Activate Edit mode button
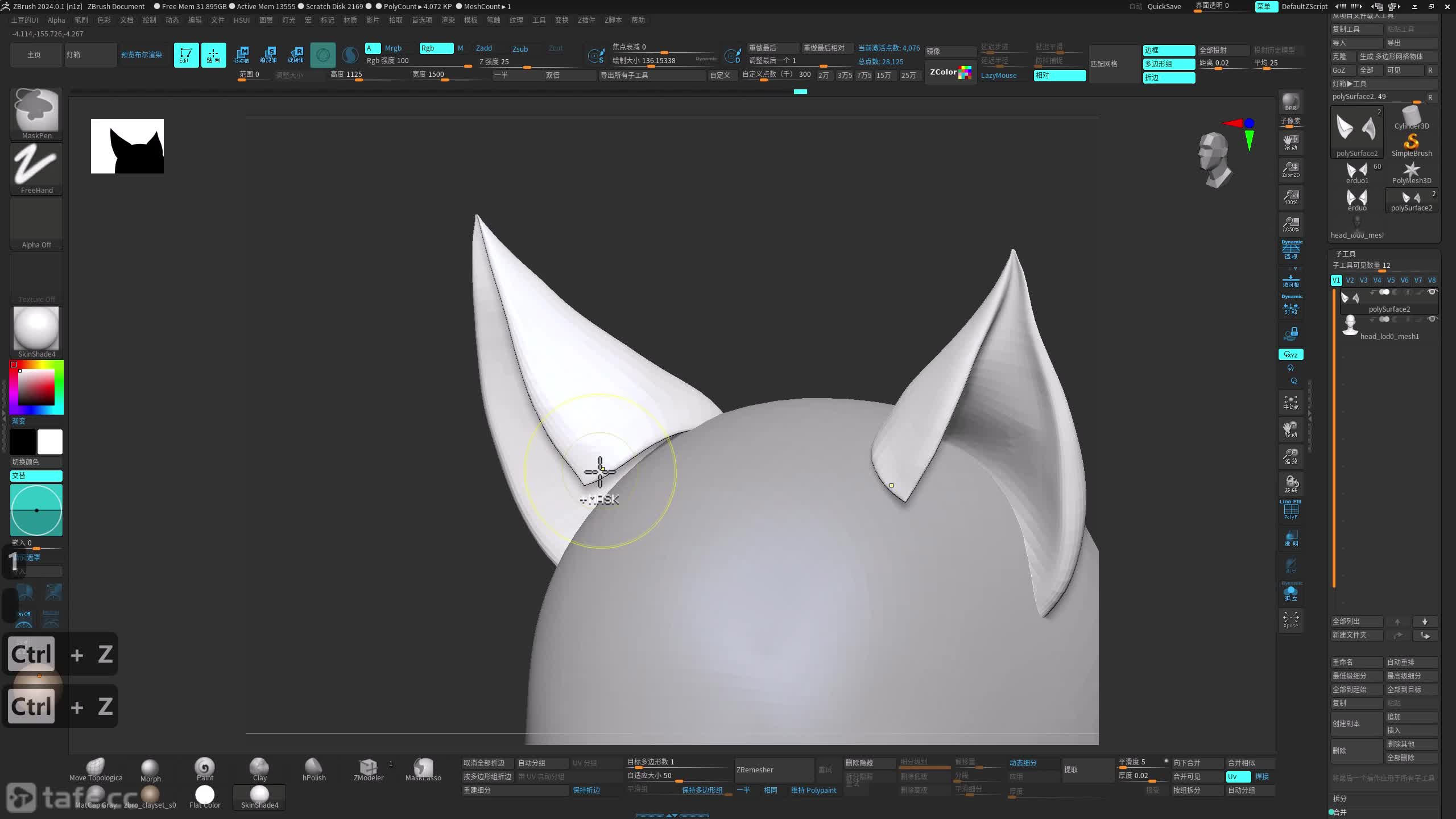The image size is (1456, 819). 186,55
